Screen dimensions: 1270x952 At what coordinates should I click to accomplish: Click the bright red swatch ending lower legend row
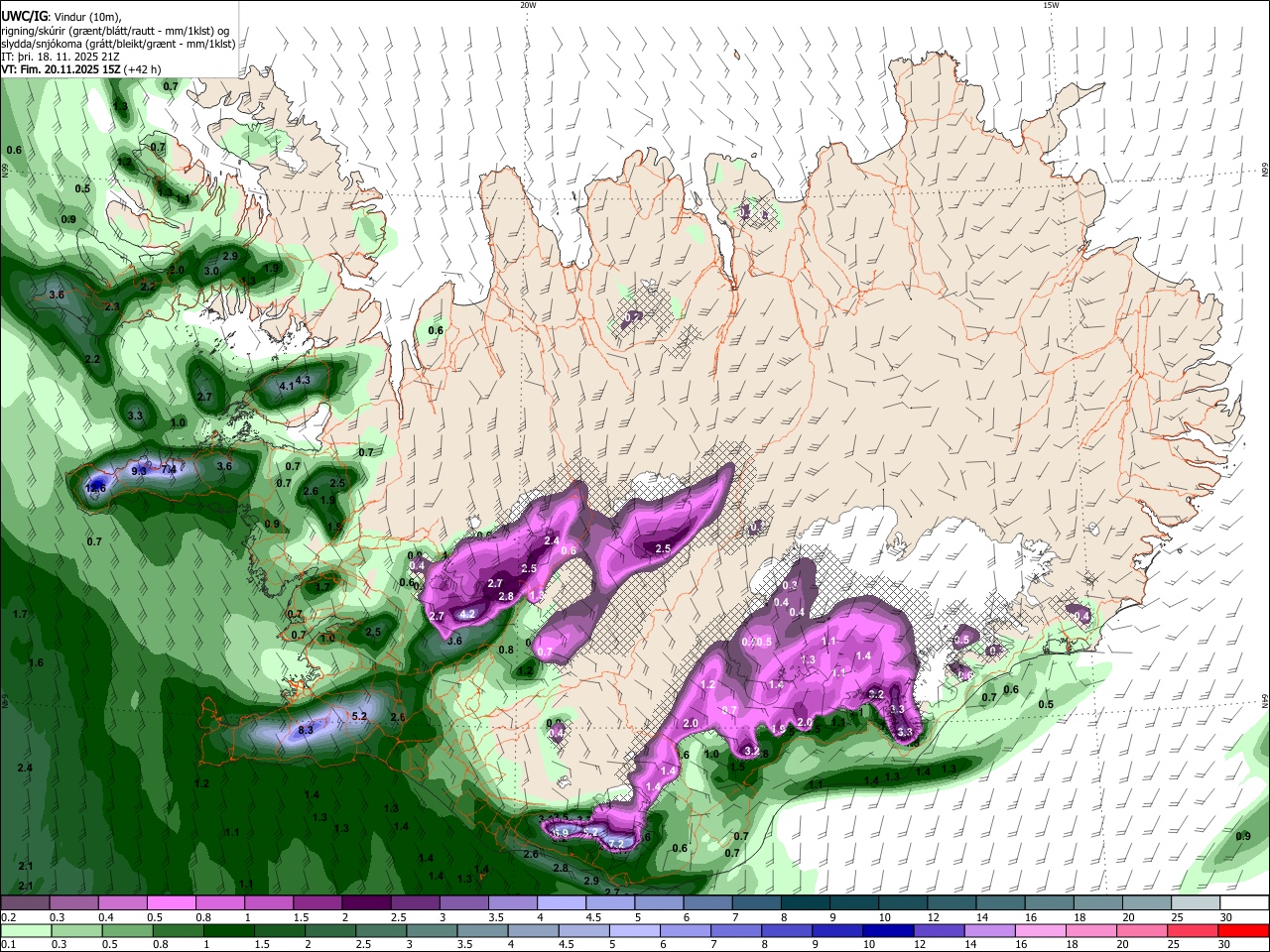(1242, 931)
